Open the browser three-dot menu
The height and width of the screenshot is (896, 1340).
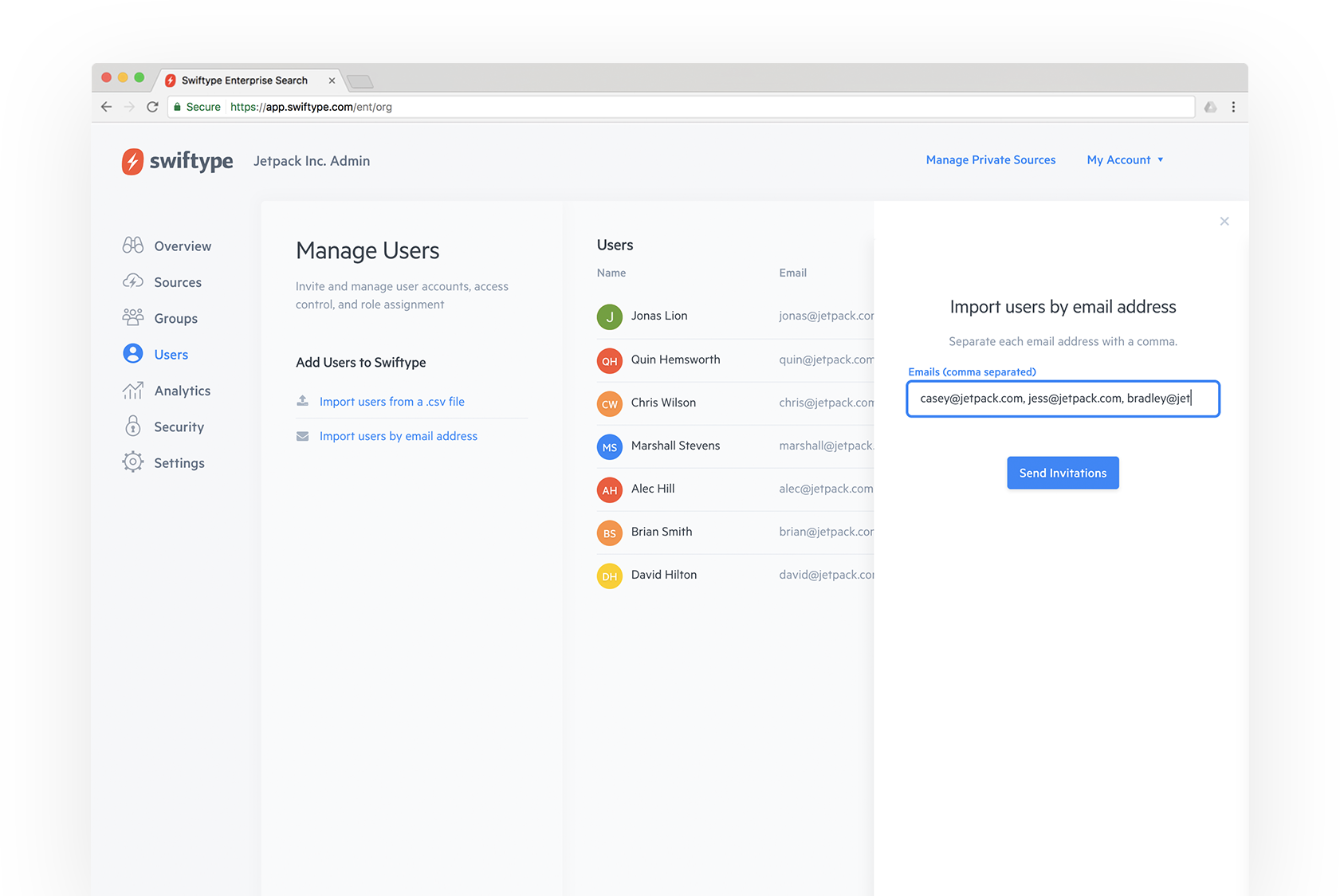tap(1233, 107)
